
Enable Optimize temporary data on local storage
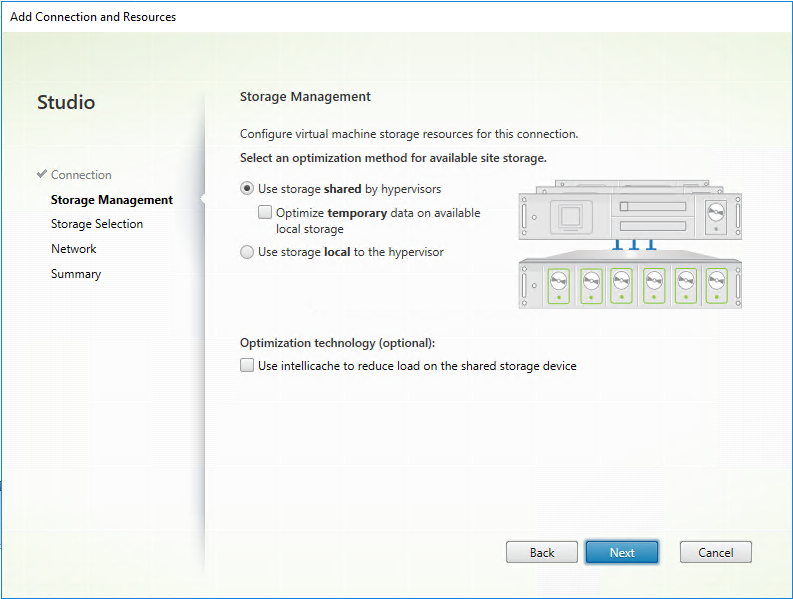point(265,212)
